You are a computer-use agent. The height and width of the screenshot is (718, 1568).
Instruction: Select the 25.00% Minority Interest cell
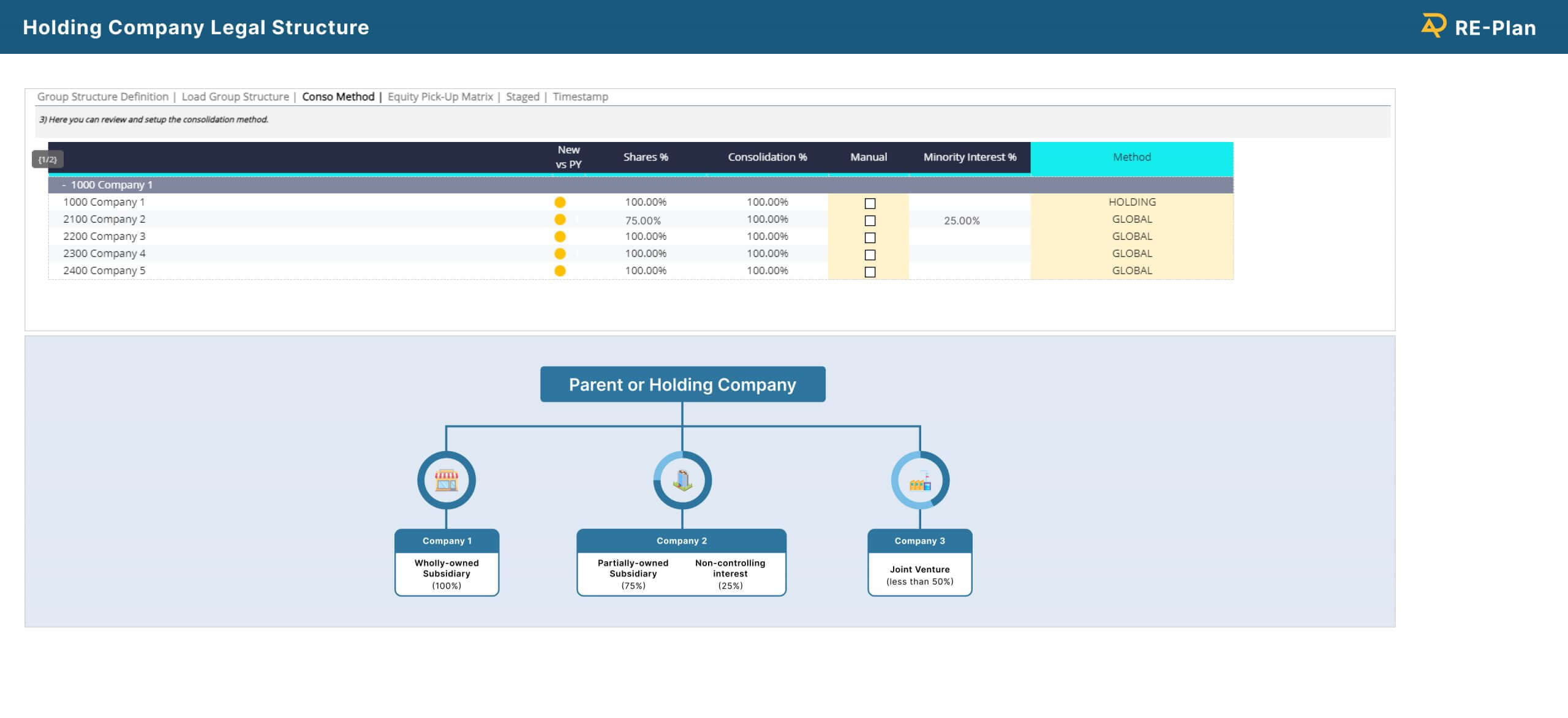click(962, 220)
